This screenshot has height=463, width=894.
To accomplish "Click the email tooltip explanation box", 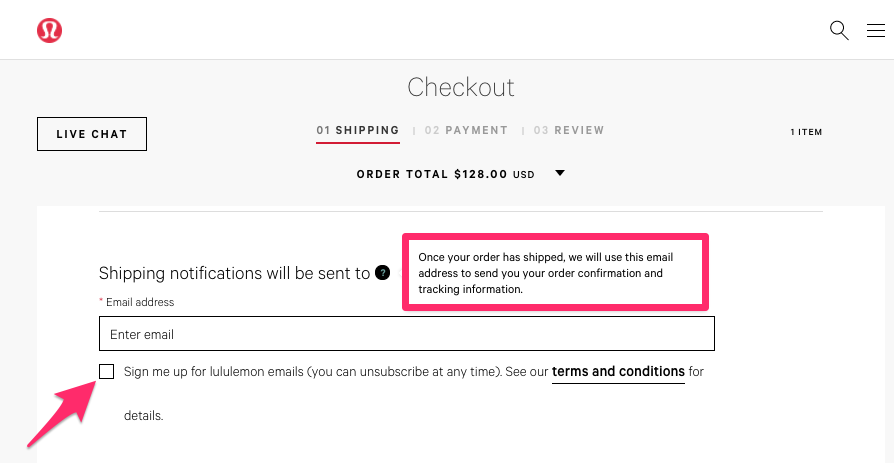I will tap(555, 273).
